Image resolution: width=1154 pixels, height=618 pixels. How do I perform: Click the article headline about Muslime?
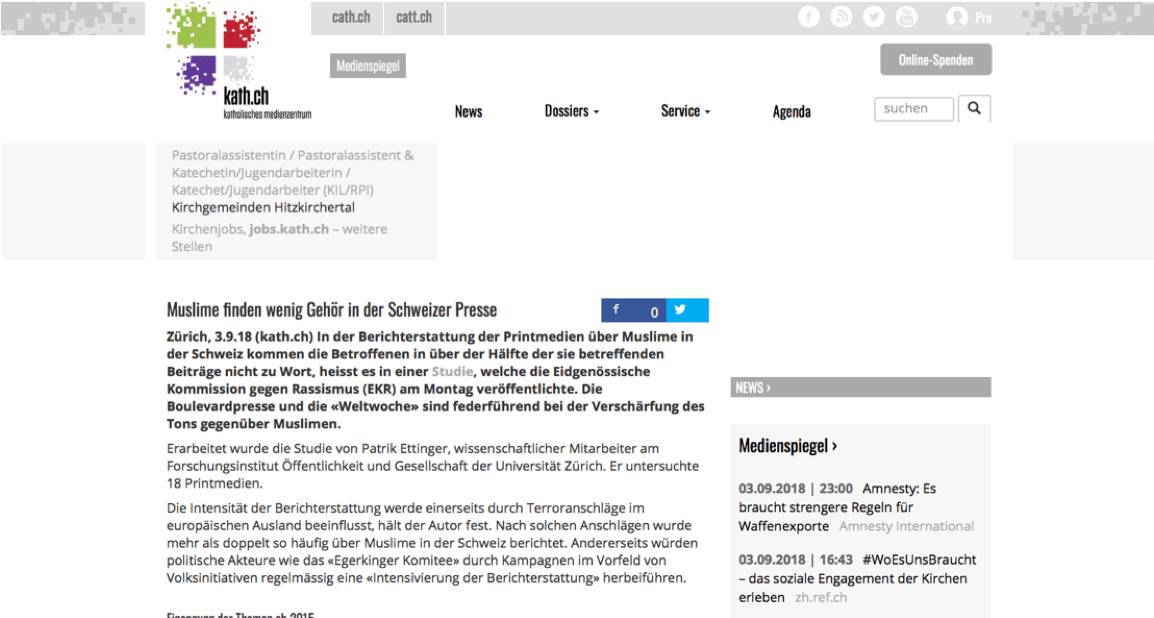(332, 310)
